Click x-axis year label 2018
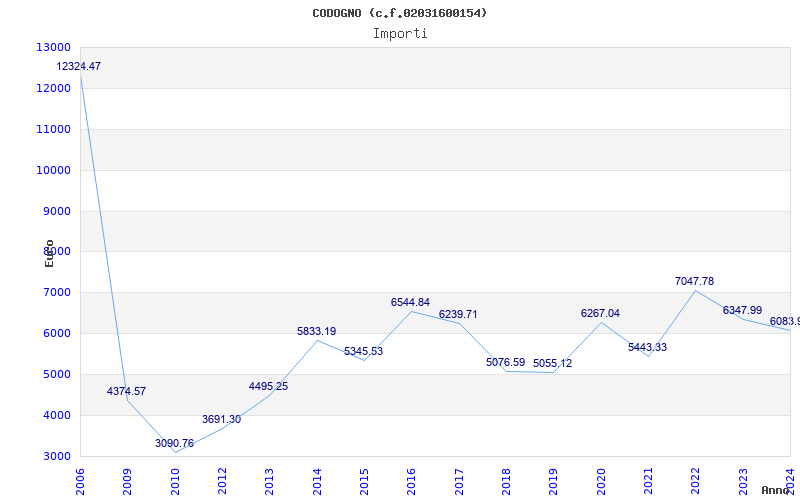The width and height of the screenshot is (800, 500). 506,482
